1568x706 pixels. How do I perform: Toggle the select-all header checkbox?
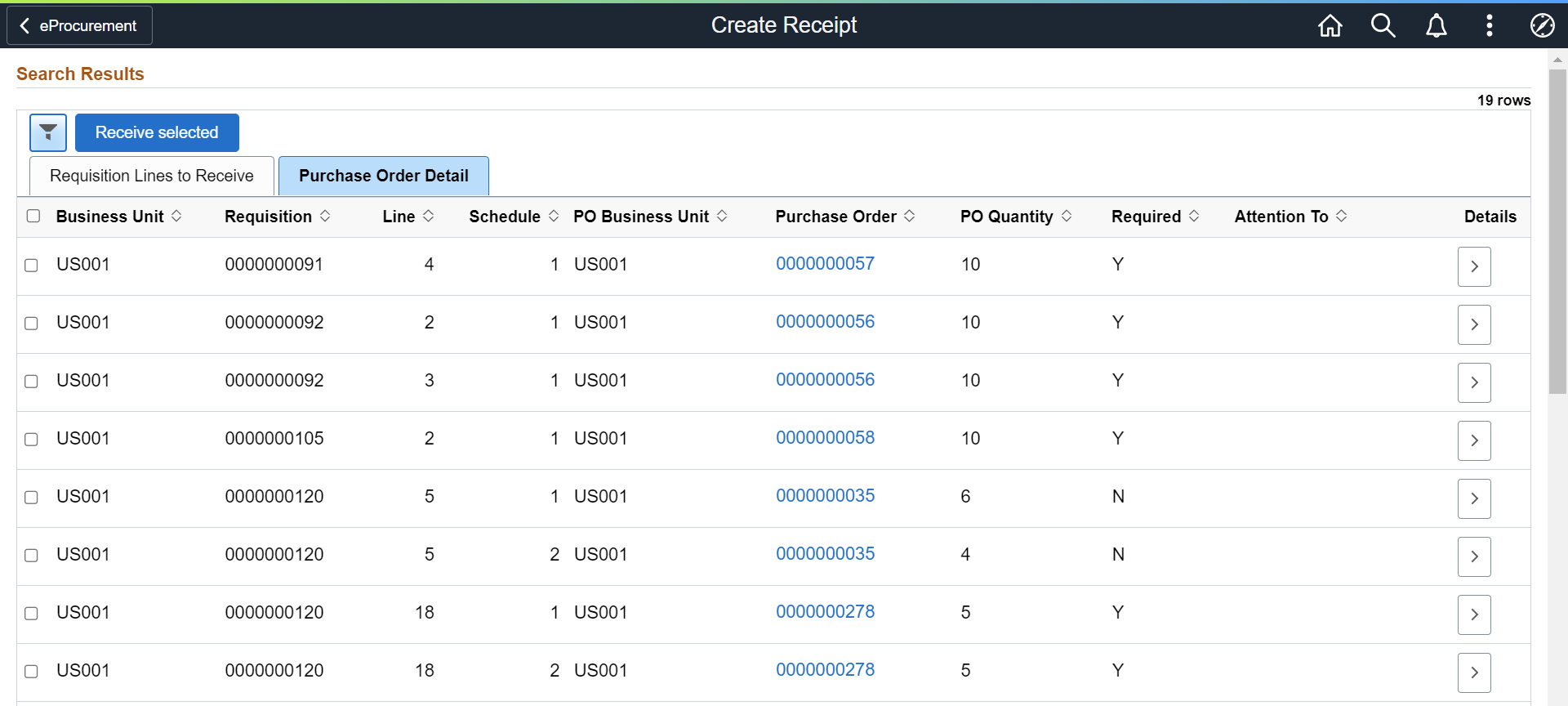33,216
